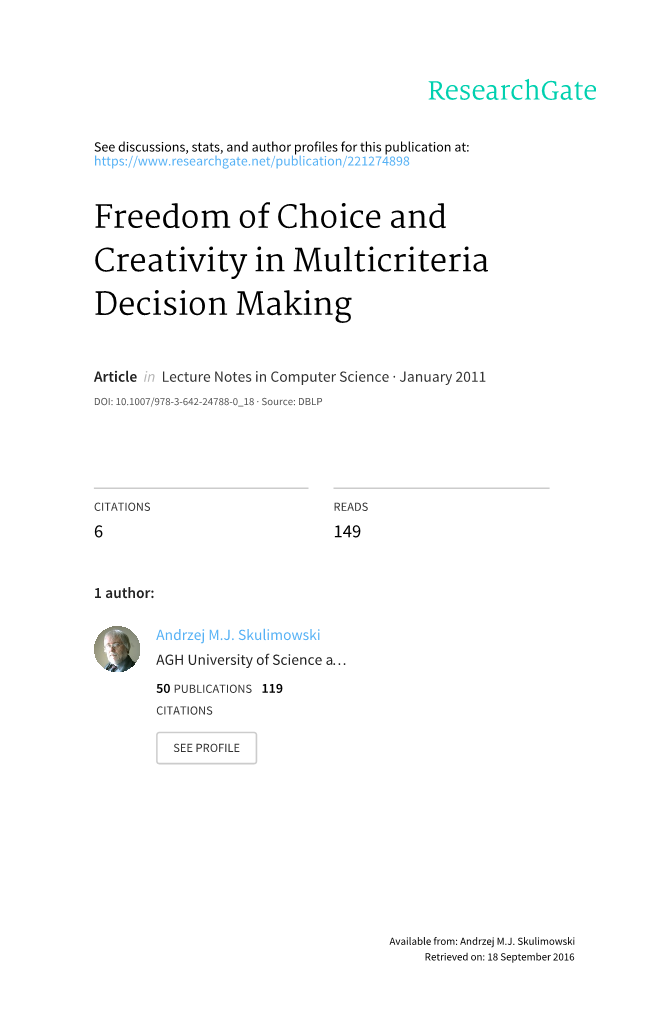Click the author's 119 citations count

[272, 689]
